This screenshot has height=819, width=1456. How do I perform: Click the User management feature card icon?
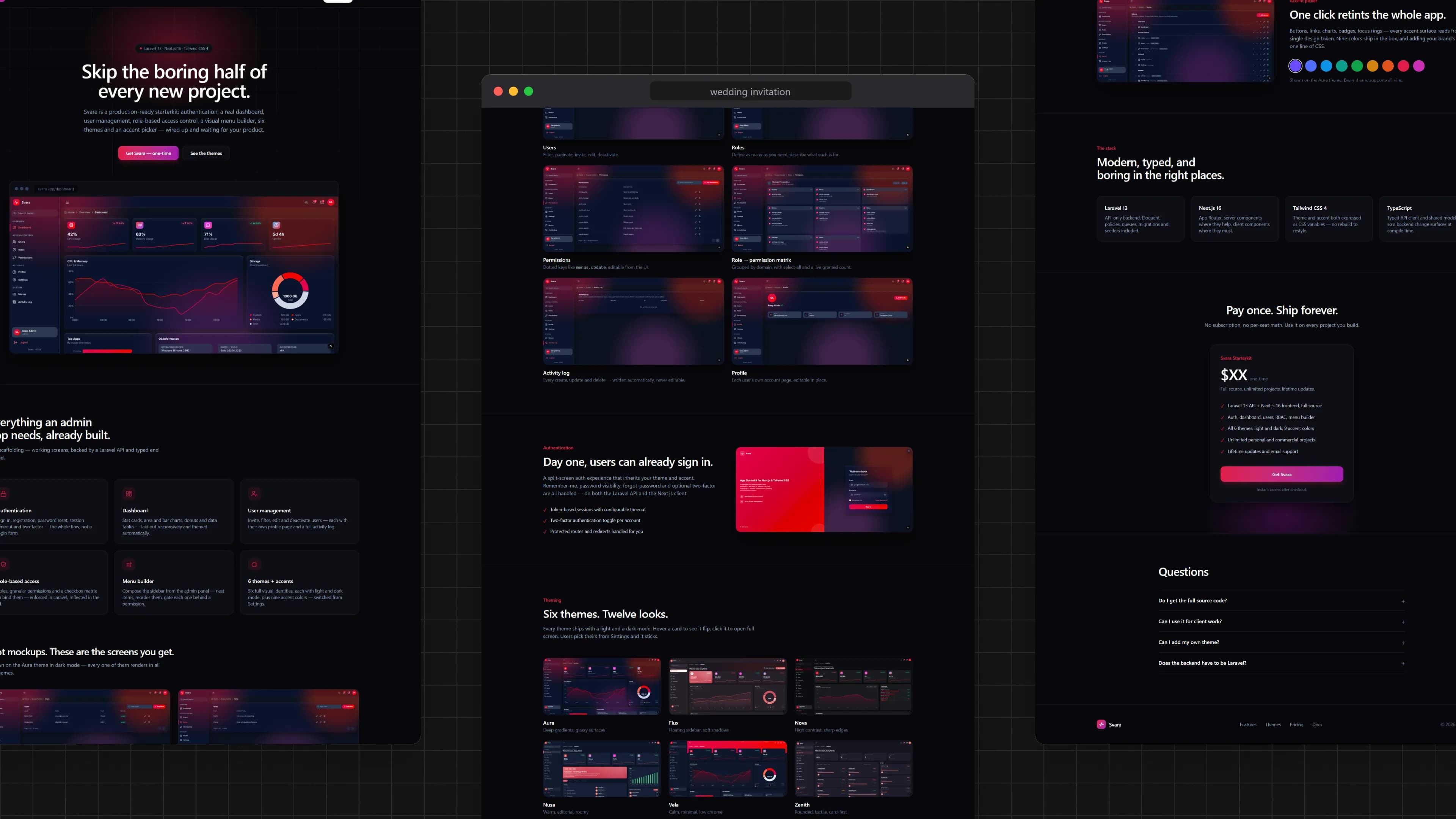point(254,493)
